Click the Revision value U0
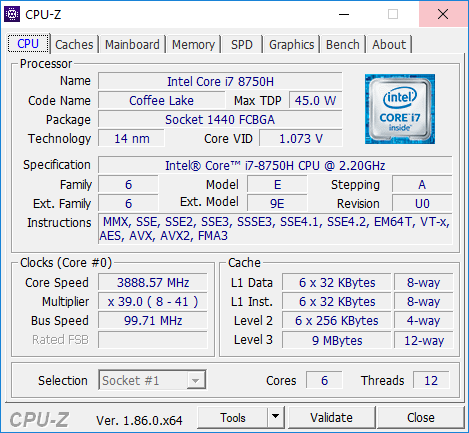The height and width of the screenshot is (433, 469). (422, 203)
